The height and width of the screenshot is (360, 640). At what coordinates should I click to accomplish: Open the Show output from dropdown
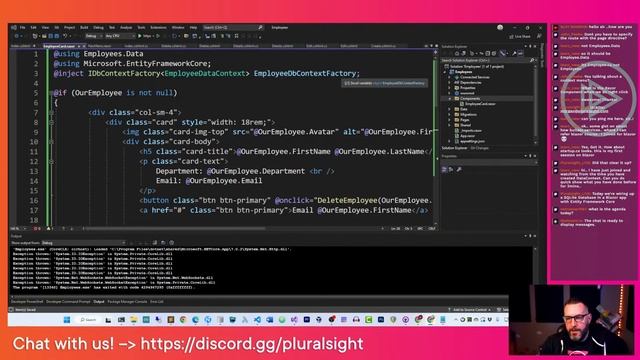[x=83, y=243]
